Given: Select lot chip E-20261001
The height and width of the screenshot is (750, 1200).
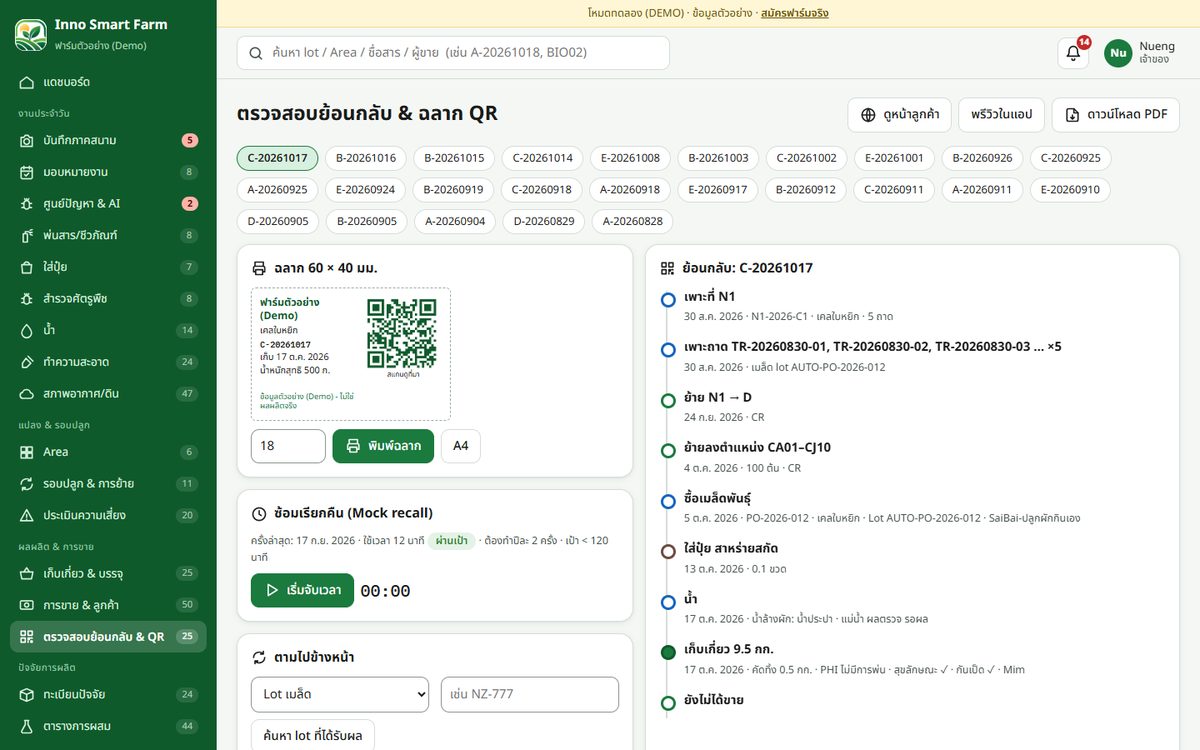Looking at the screenshot, I should pos(895,158).
